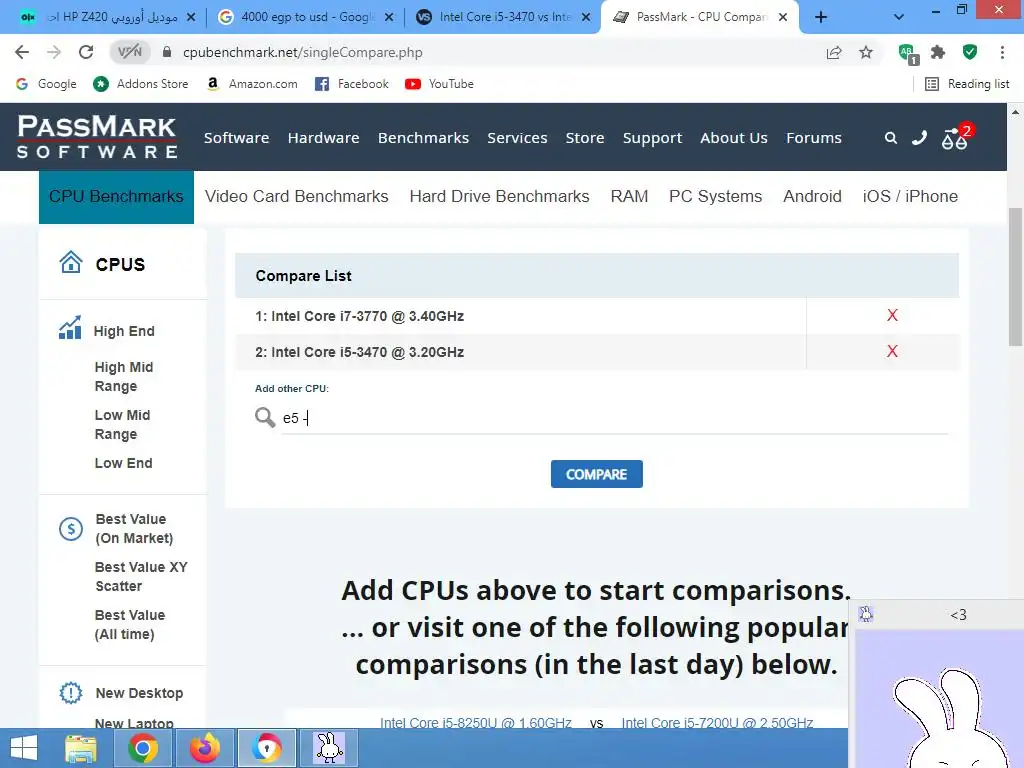The width and height of the screenshot is (1024, 768).
Task: Open File Explorer from the taskbar
Action: (x=81, y=748)
